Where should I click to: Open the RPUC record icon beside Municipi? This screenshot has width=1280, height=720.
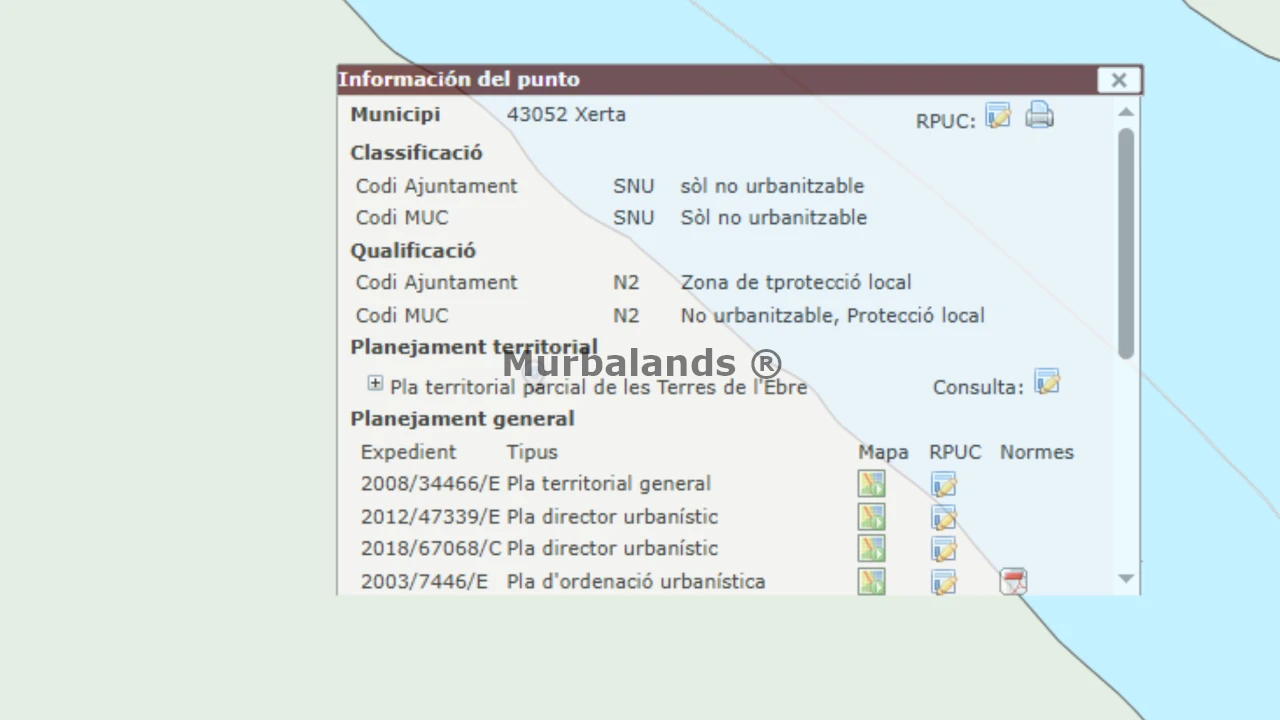coord(998,117)
